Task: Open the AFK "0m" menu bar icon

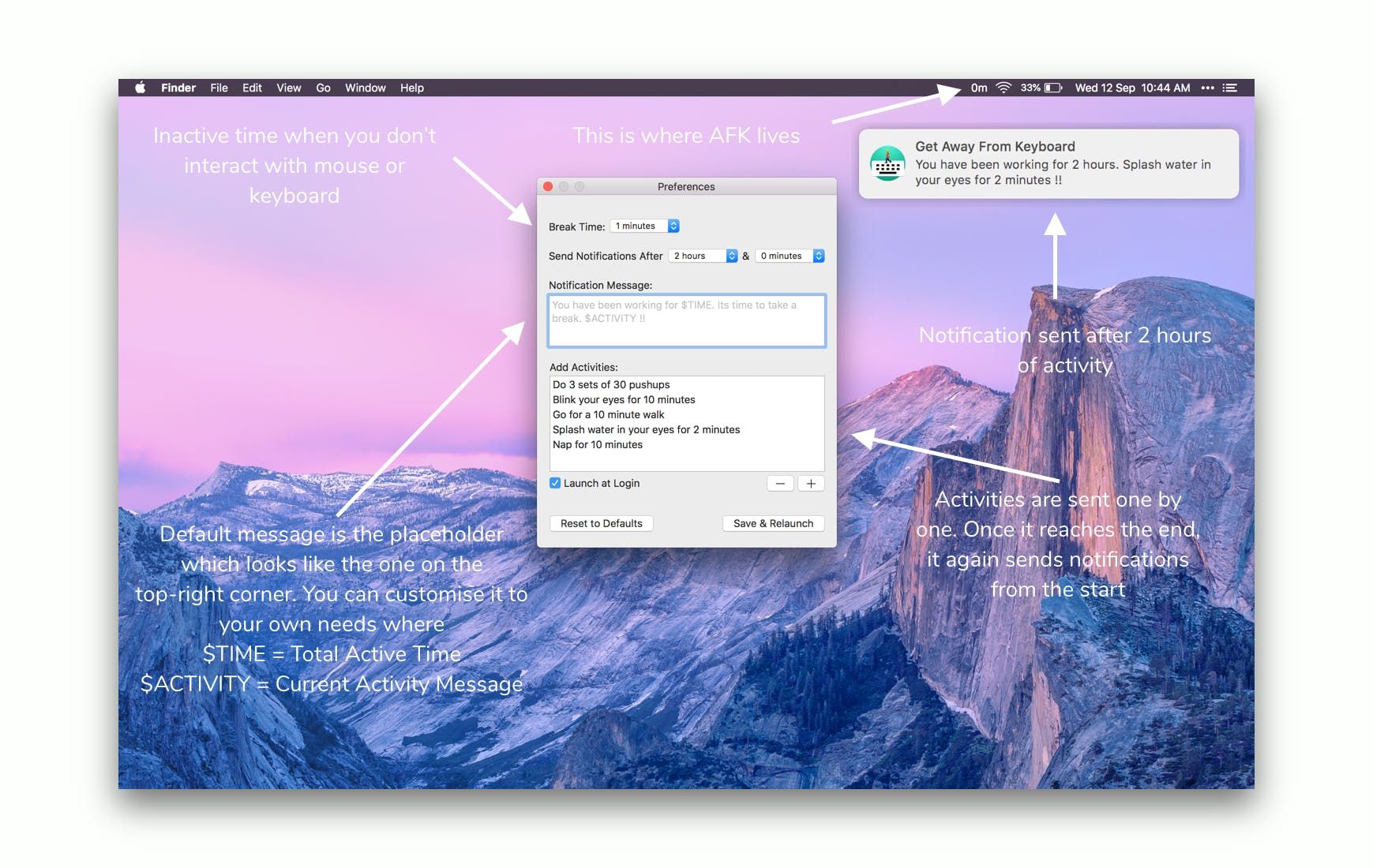Action: [x=979, y=88]
